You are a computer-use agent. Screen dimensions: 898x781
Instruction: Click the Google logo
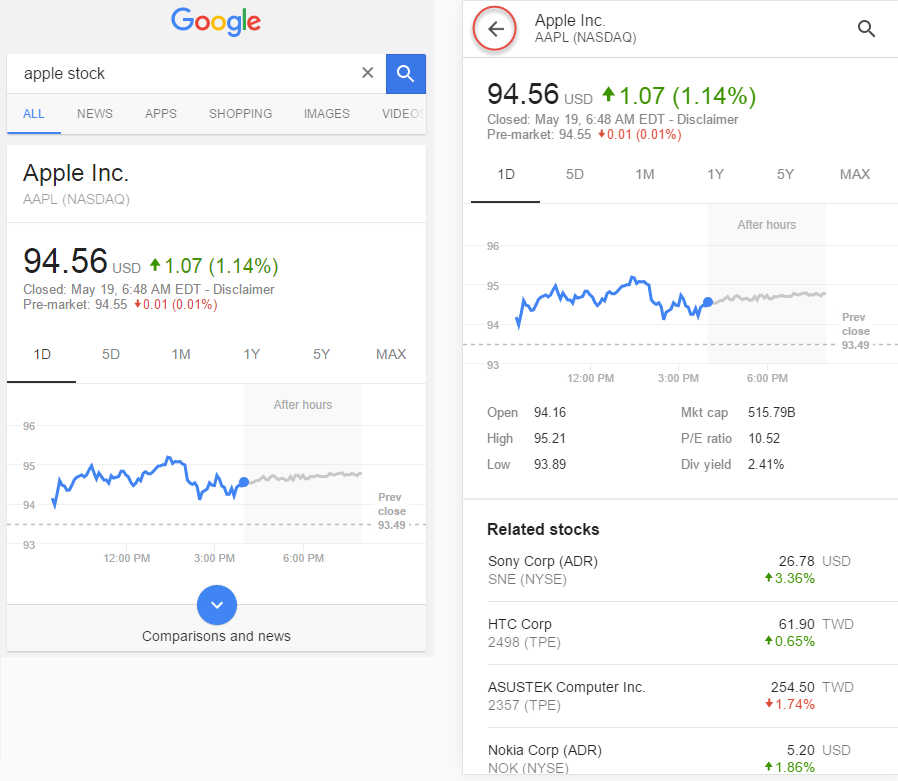tap(216, 22)
